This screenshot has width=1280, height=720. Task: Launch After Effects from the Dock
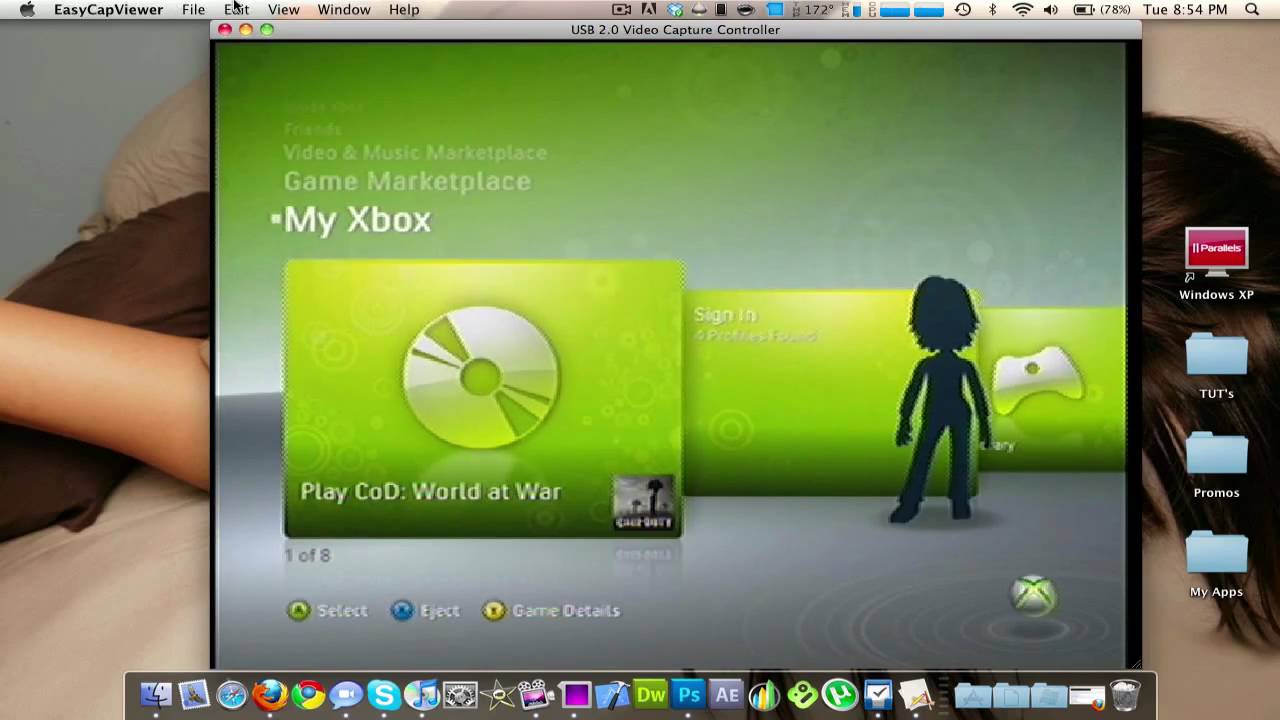[727, 693]
